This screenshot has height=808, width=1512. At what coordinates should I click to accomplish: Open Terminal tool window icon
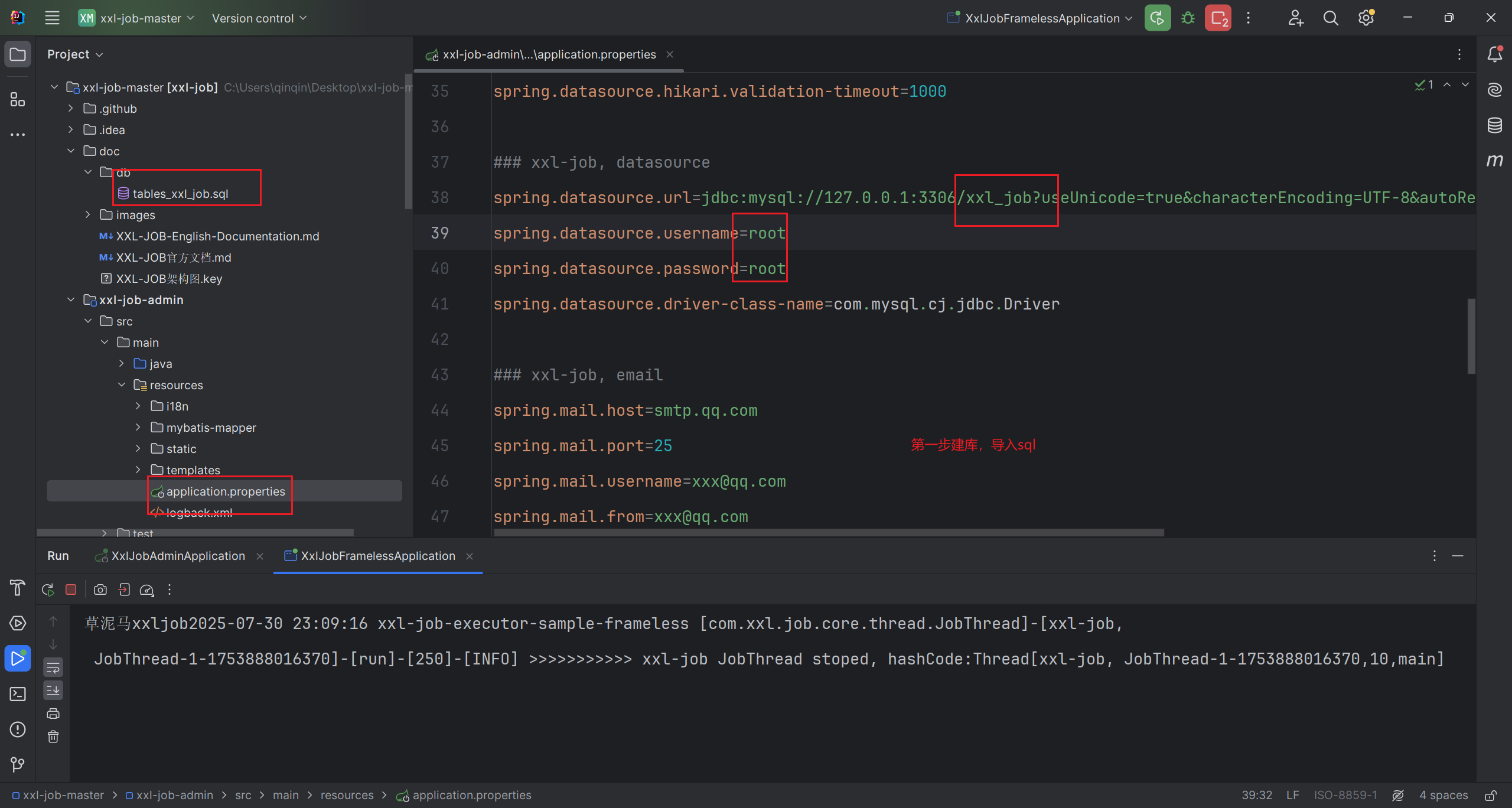(18, 694)
